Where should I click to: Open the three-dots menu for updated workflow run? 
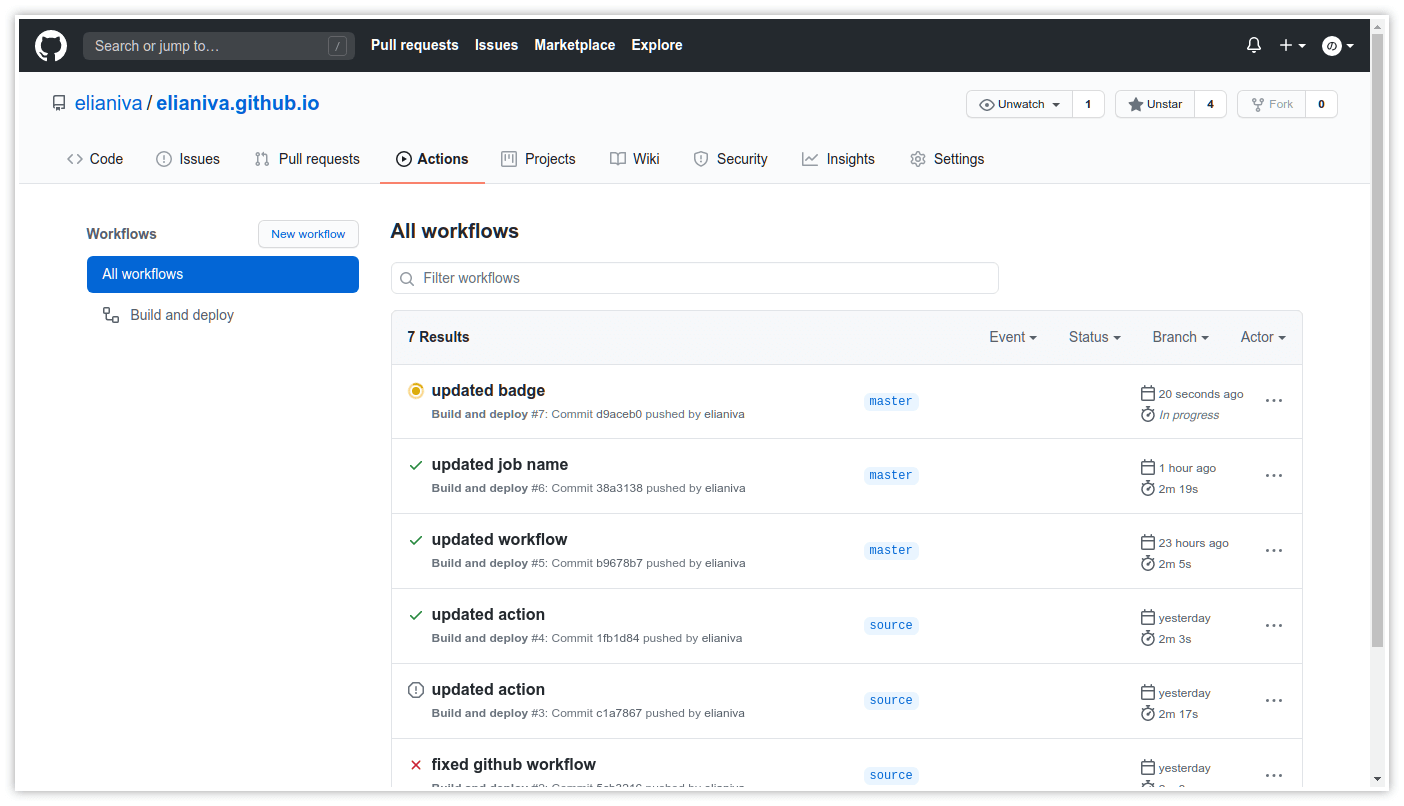[1273, 551]
